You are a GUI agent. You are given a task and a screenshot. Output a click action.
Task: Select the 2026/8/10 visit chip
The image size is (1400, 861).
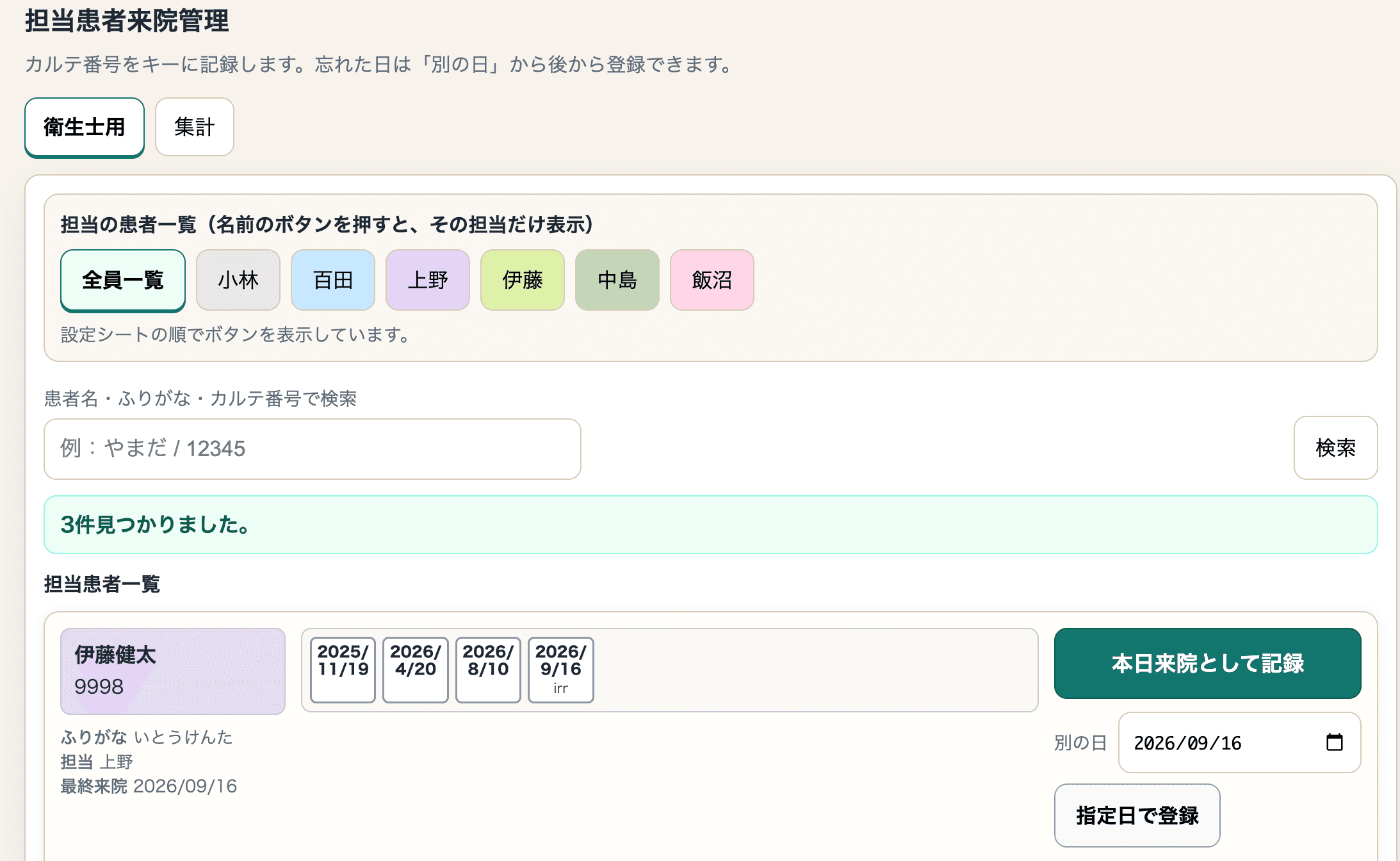pos(488,669)
